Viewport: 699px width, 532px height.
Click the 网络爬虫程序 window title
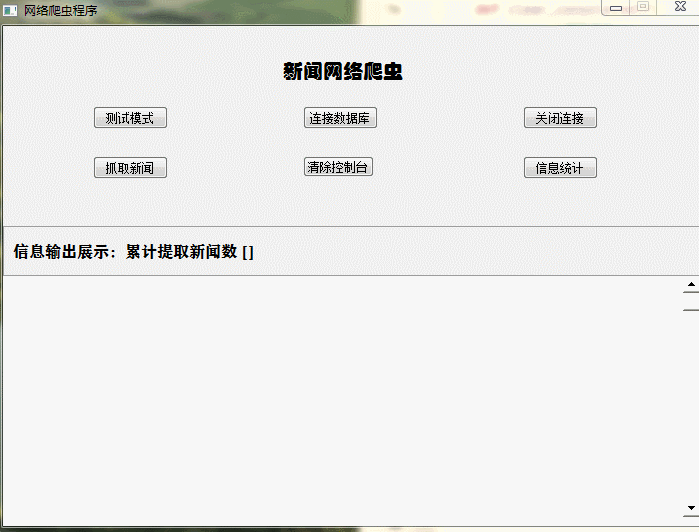61,10
